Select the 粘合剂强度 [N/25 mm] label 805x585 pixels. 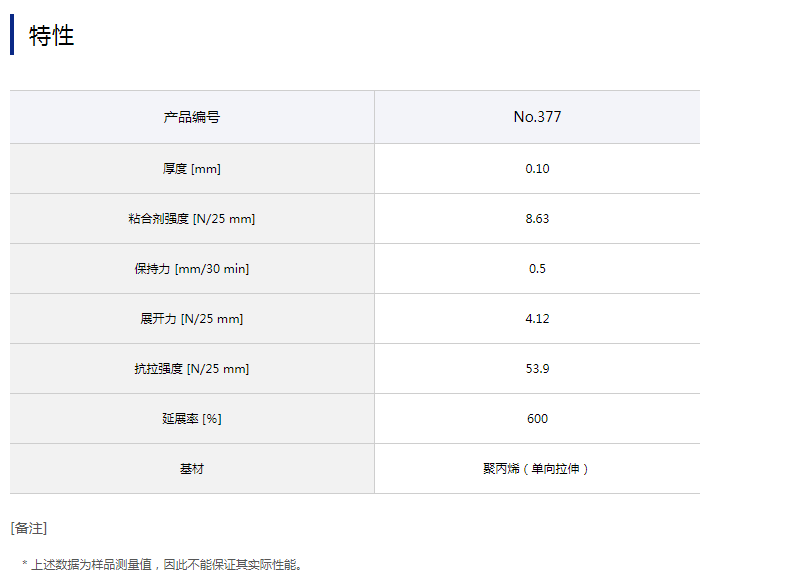[192, 219]
